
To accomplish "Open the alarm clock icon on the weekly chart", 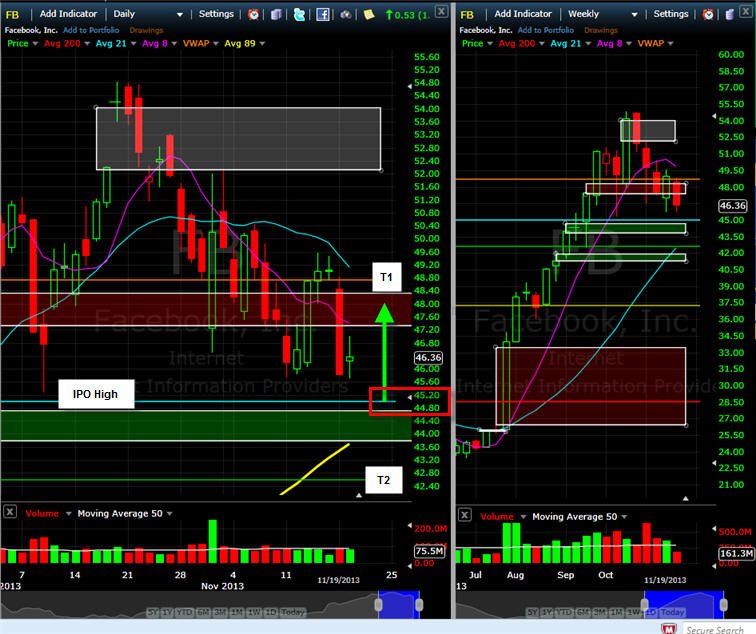I will [708, 14].
